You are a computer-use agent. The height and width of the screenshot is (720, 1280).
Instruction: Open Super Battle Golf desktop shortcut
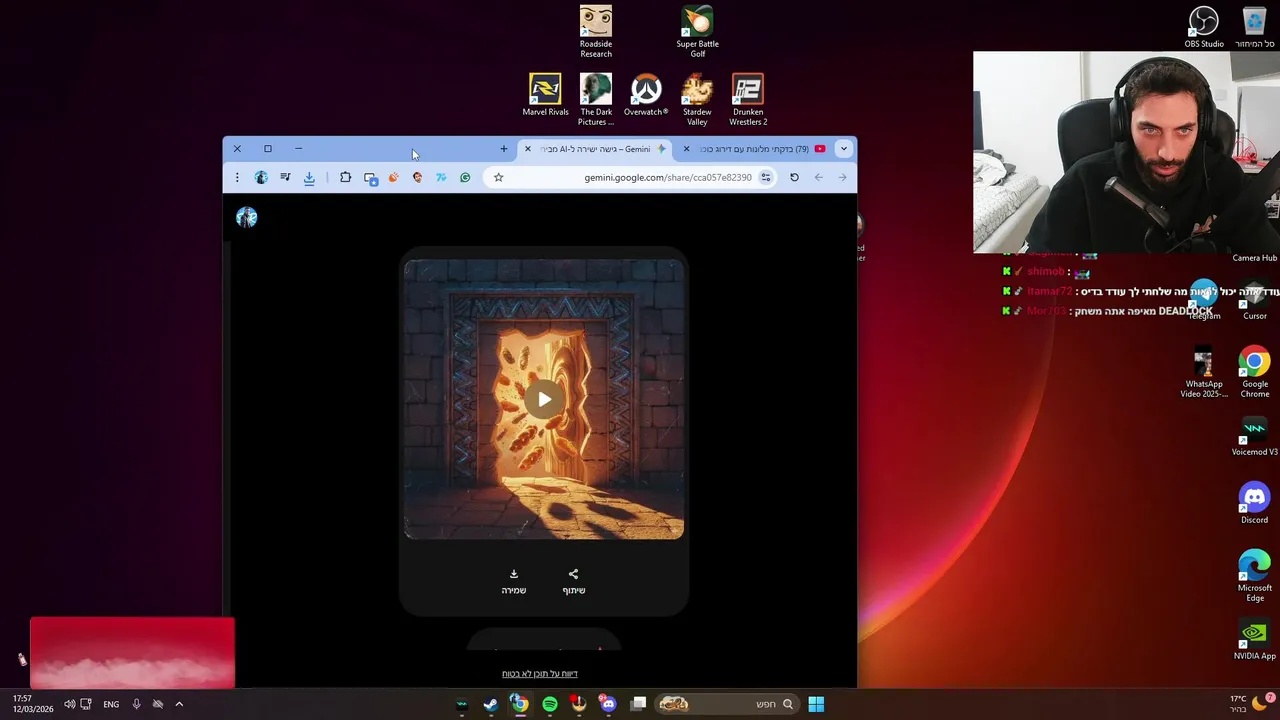pyautogui.click(x=697, y=31)
